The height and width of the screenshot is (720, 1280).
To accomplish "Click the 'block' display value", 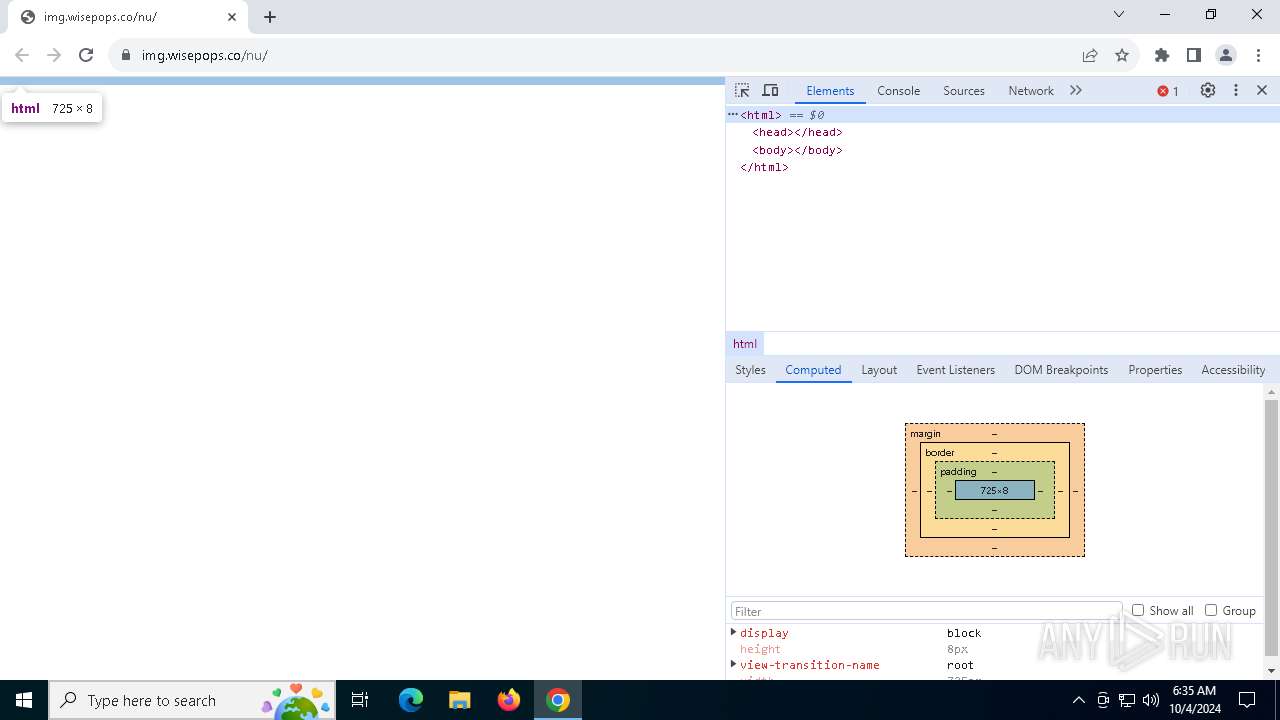I will point(964,633).
